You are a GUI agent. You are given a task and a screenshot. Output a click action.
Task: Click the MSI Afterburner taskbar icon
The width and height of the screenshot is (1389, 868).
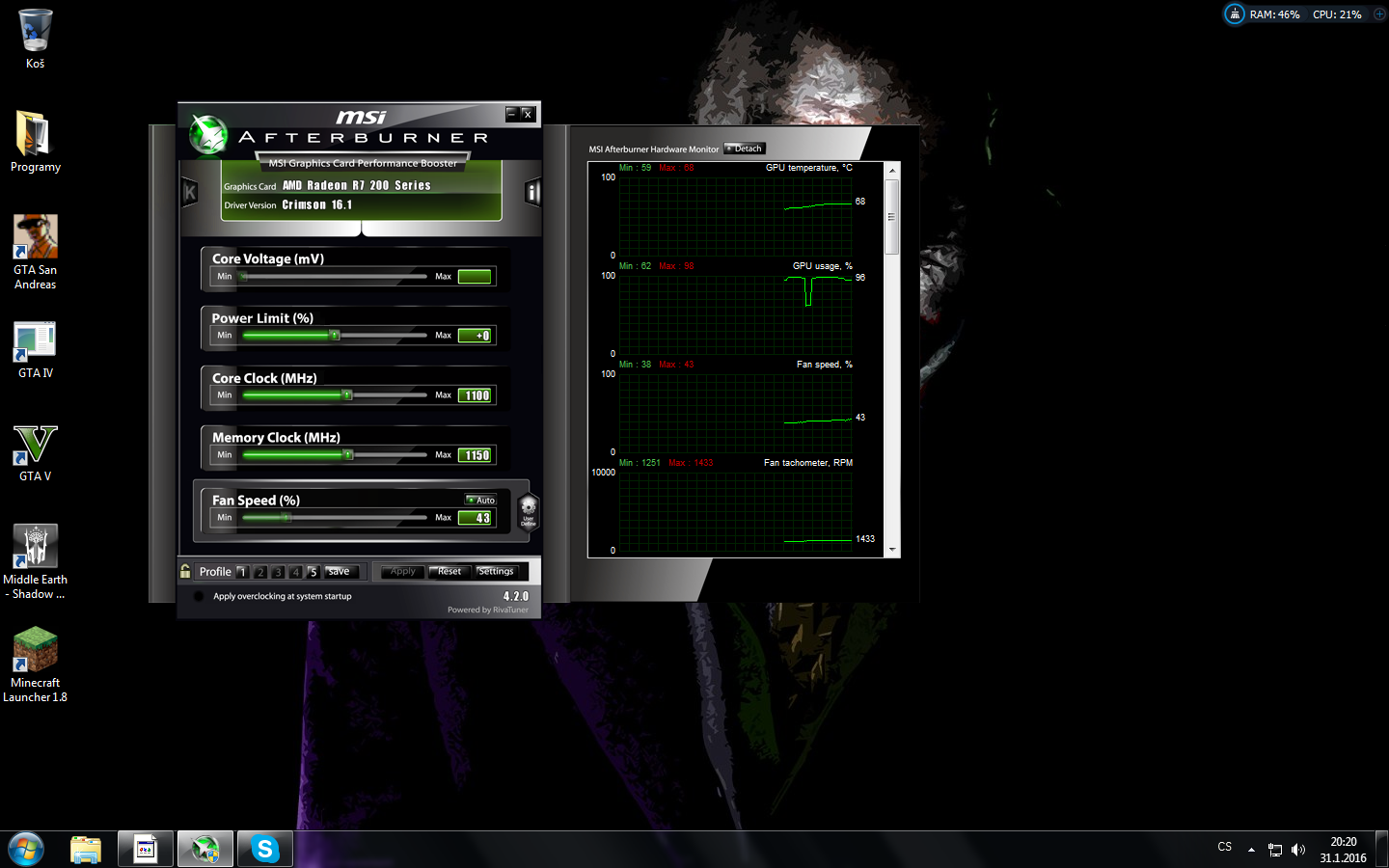[205, 849]
